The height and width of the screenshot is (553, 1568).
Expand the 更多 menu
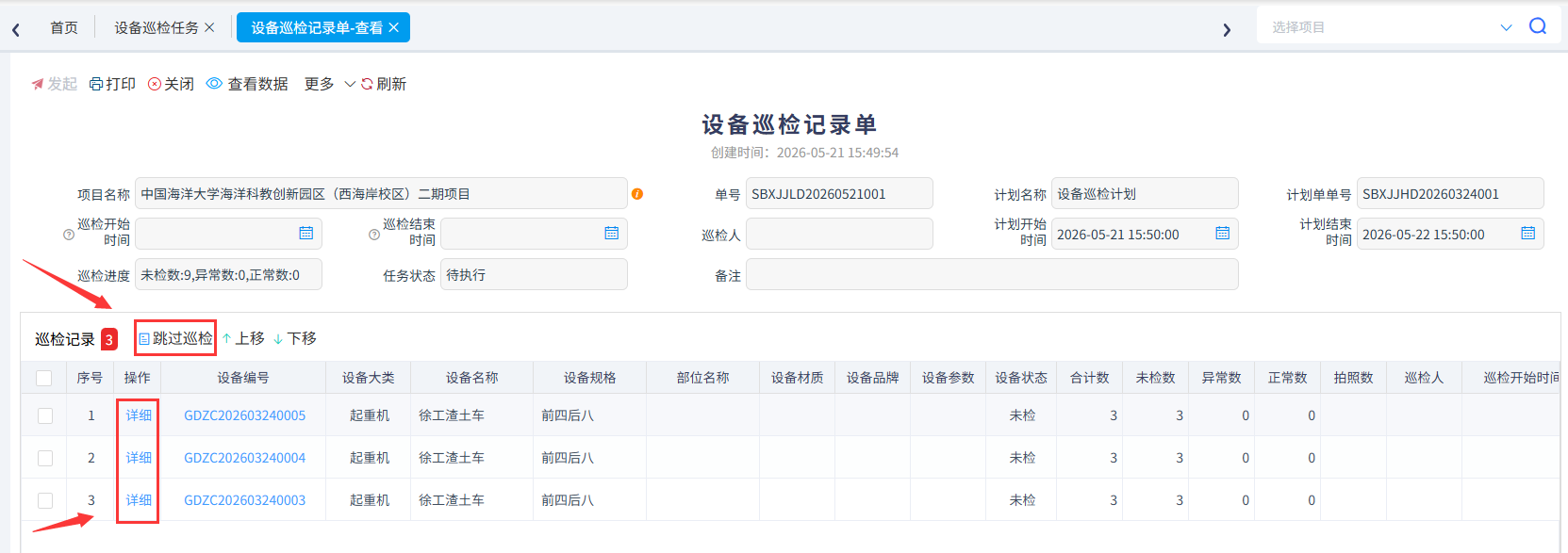[330, 84]
